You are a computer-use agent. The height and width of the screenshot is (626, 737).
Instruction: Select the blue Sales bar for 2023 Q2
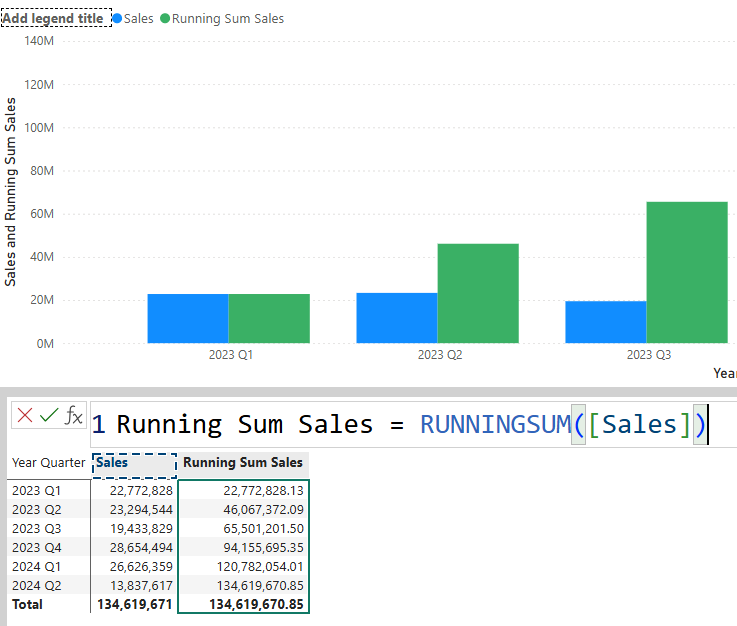point(397,318)
